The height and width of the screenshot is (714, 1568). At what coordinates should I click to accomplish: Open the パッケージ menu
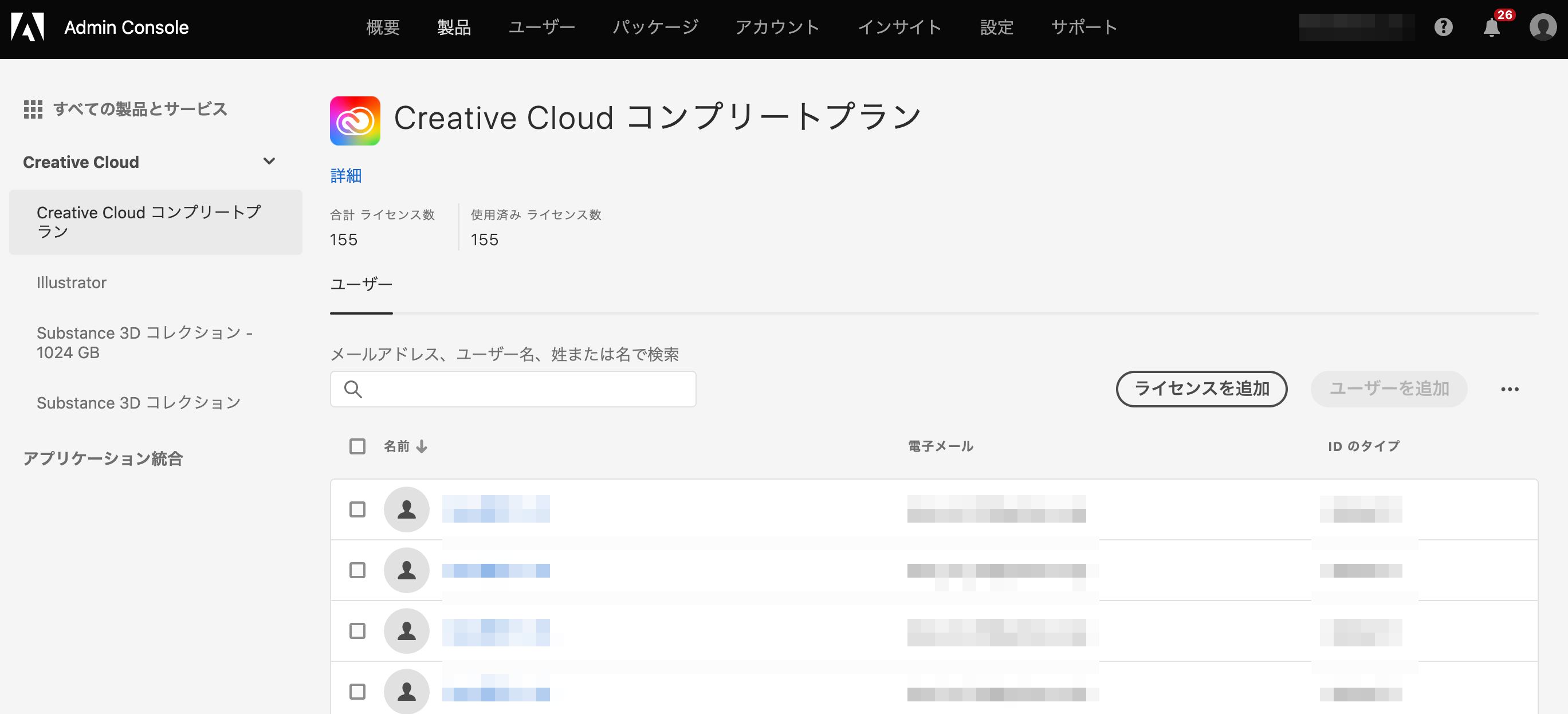click(655, 28)
